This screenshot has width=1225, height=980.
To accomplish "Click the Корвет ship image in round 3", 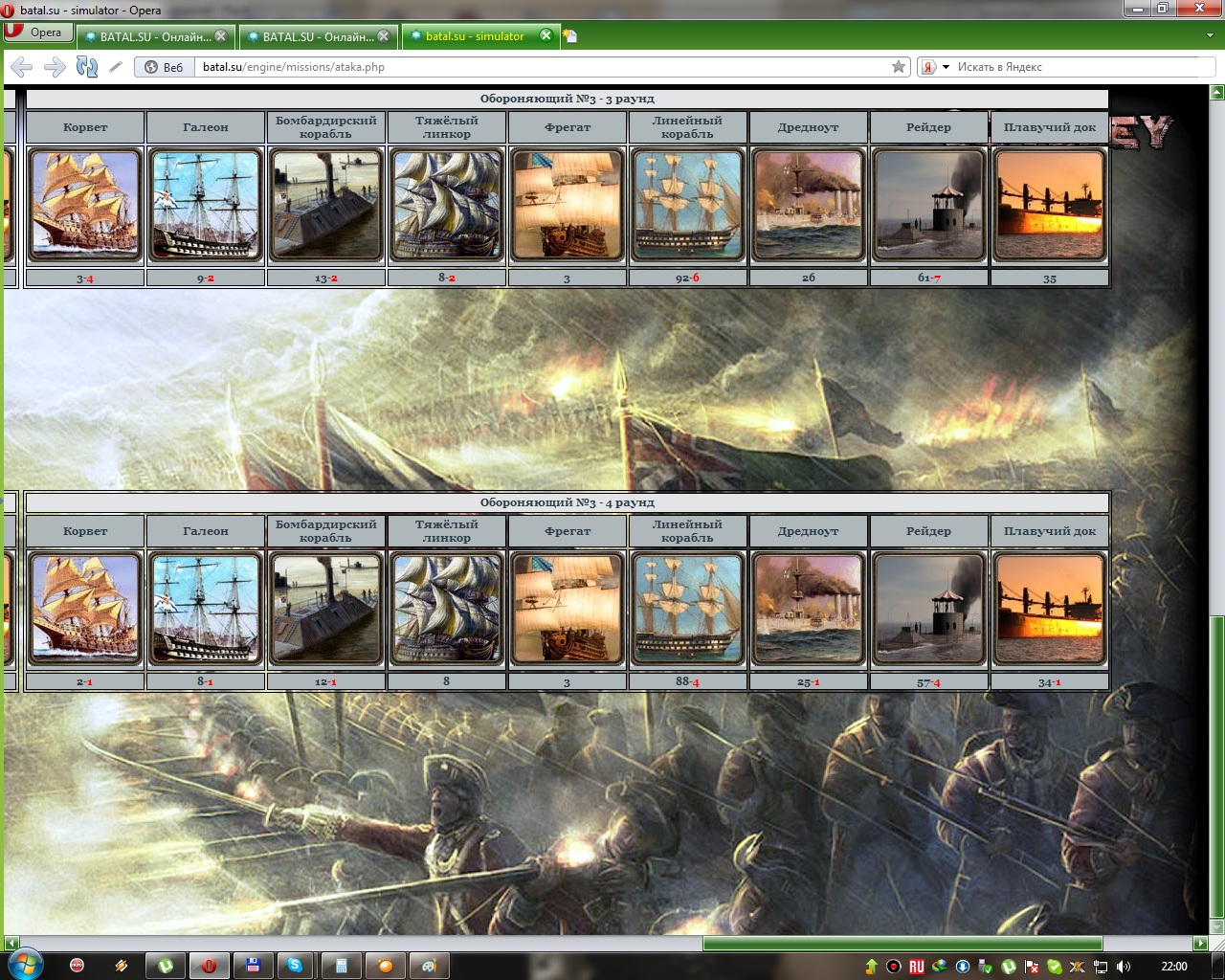I will pyautogui.click(x=85, y=205).
